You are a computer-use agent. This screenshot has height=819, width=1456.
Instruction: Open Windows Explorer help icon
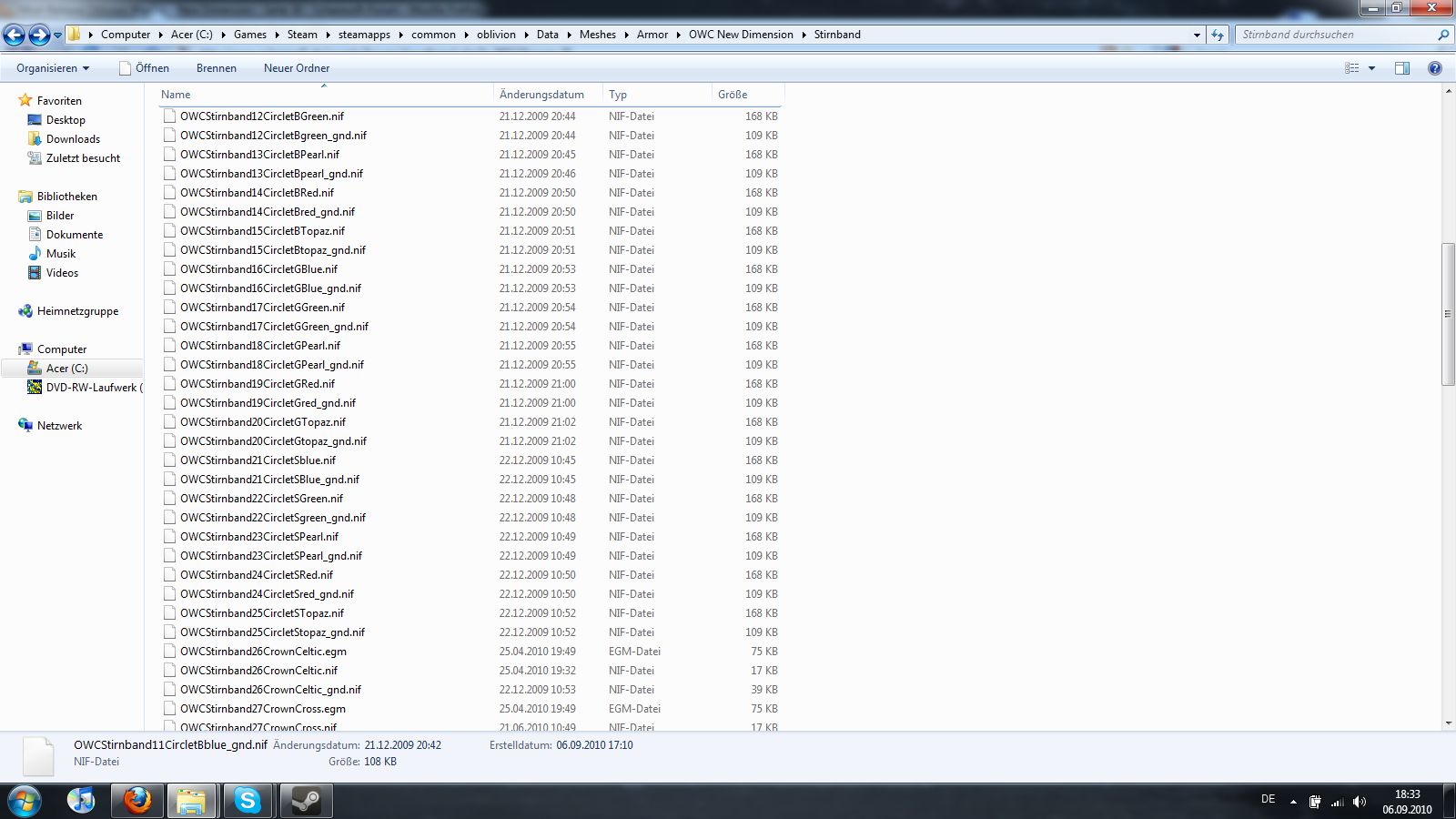point(1435,68)
